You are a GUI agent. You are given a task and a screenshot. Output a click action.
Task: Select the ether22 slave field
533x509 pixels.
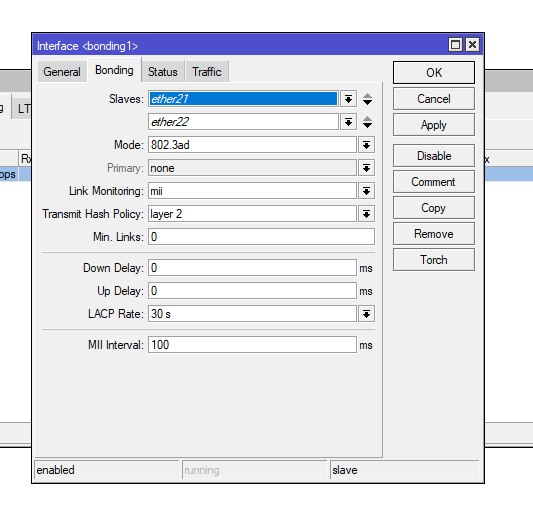pyautogui.click(x=243, y=122)
